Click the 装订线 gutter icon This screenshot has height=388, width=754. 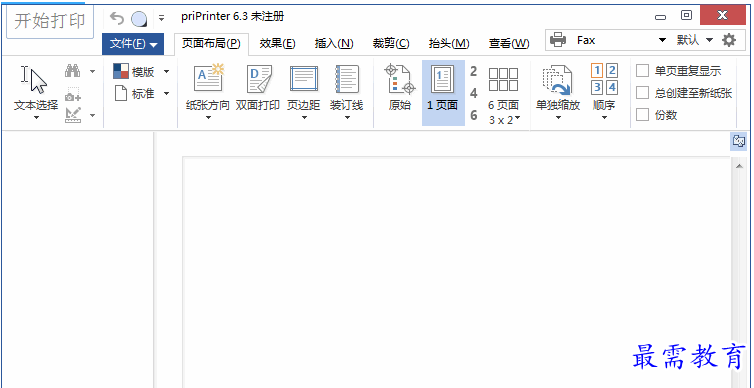click(x=346, y=79)
